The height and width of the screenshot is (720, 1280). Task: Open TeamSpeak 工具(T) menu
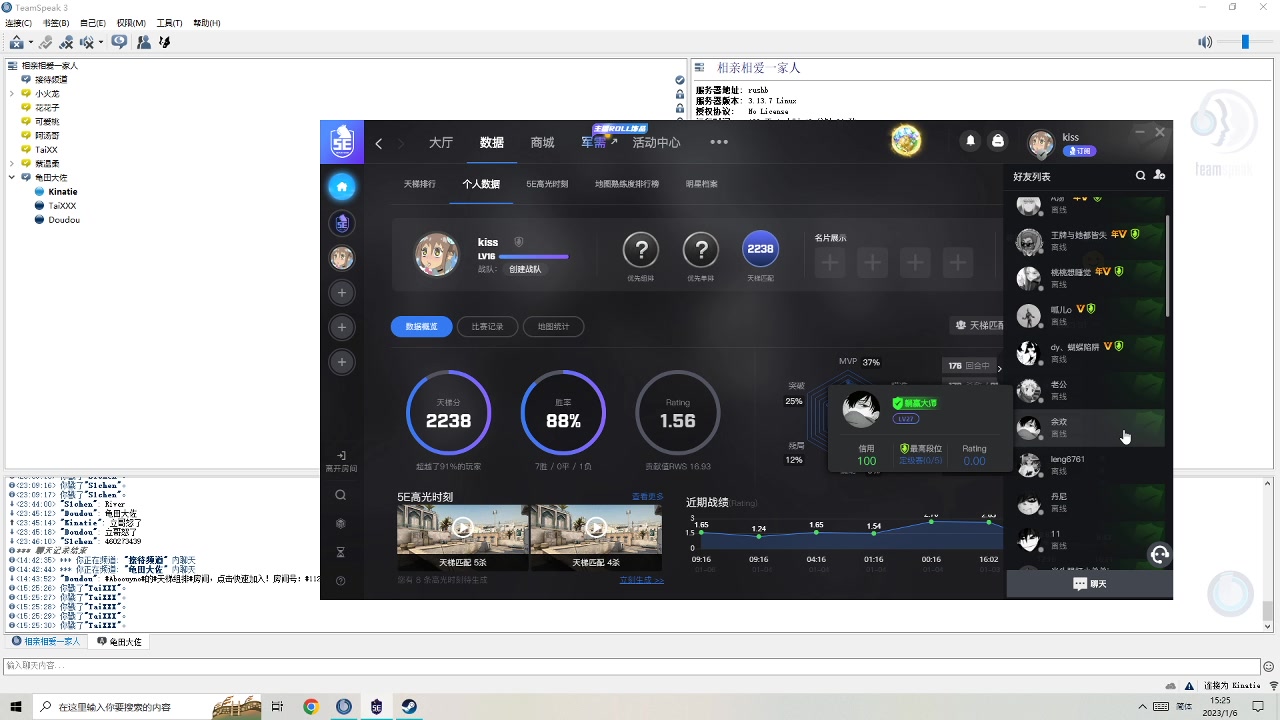click(x=169, y=22)
